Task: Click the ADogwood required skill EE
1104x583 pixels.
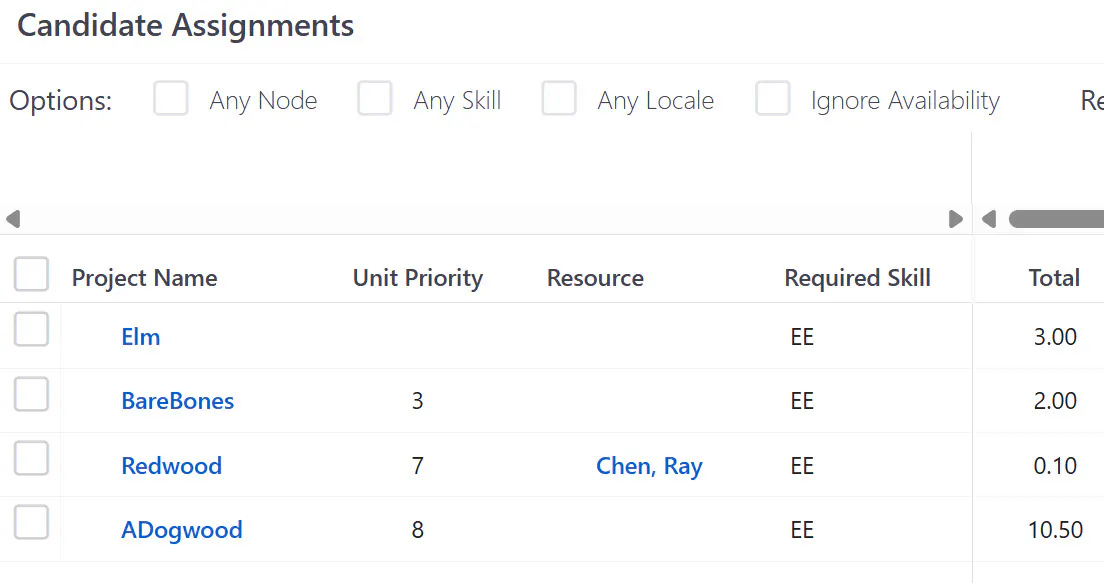Action: [x=802, y=530]
